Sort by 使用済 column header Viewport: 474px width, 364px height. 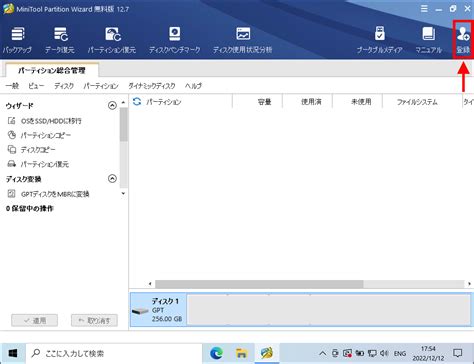pos(311,102)
